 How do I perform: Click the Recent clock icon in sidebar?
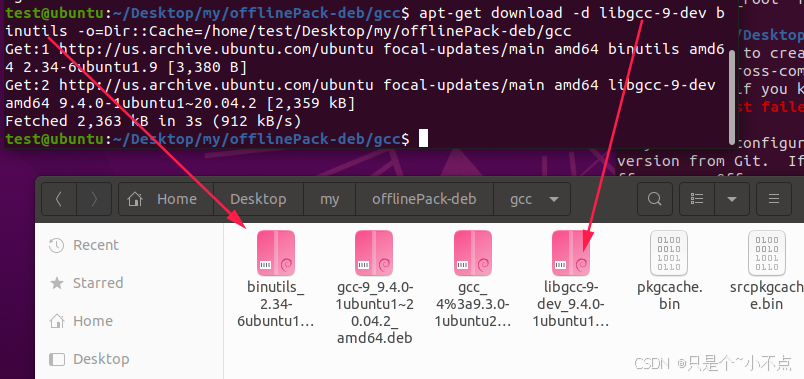[x=56, y=246]
